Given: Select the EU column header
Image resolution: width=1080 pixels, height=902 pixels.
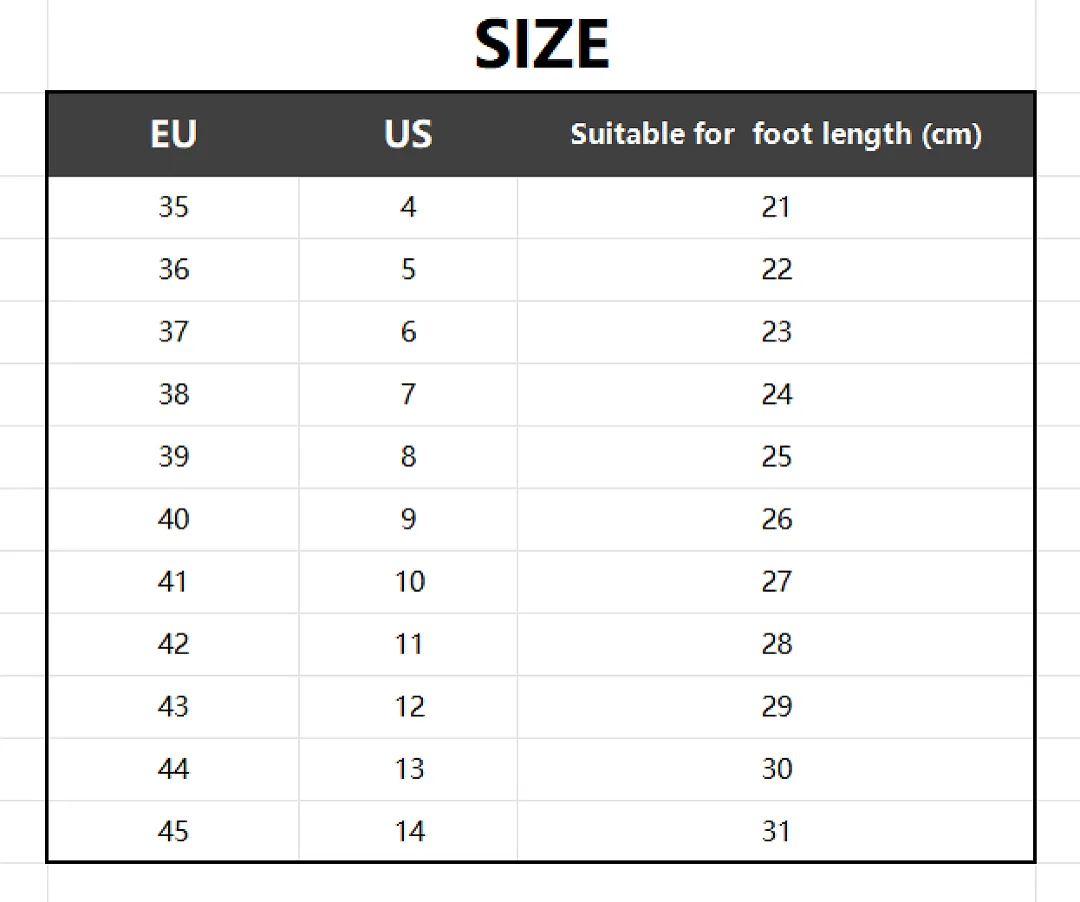Looking at the screenshot, I should pyautogui.click(x=174, y=134).
